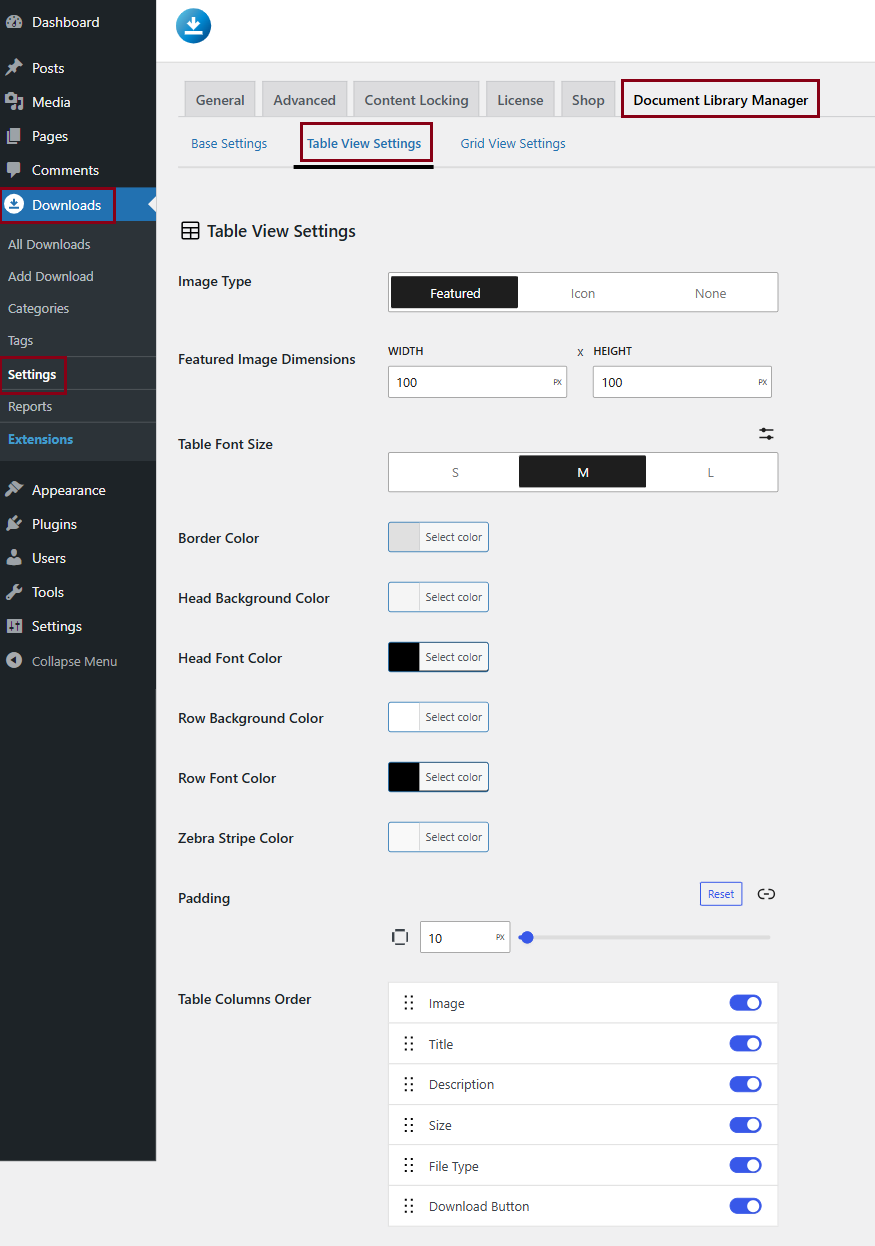Select None image type

click(711, 293)
